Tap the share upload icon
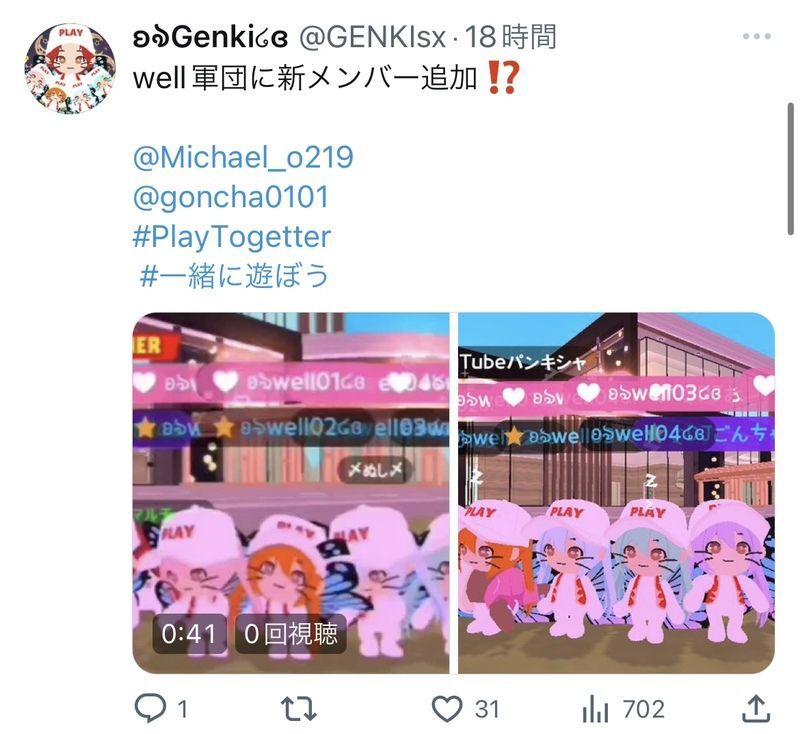The image size is (800, 734). pyautogui.click(x=756, y=708)
